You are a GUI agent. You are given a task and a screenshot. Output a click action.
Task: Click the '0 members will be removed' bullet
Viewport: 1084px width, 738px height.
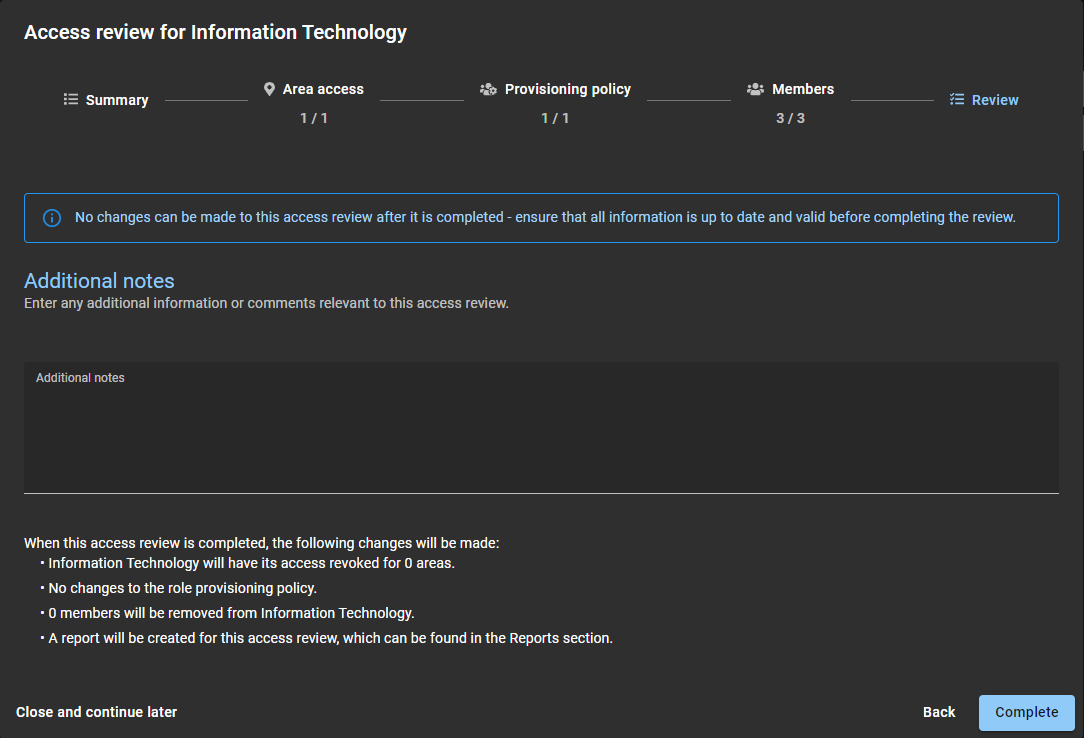click(232, 613)
